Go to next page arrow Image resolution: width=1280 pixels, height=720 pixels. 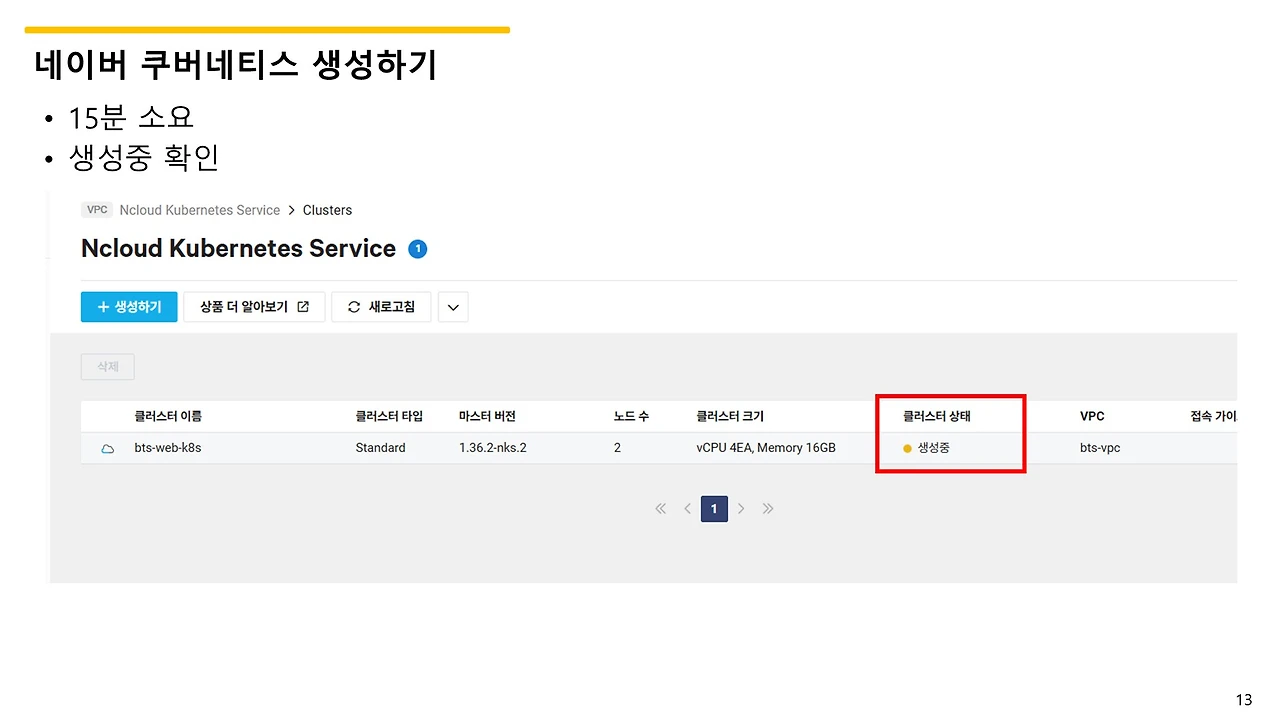(741, 509)
